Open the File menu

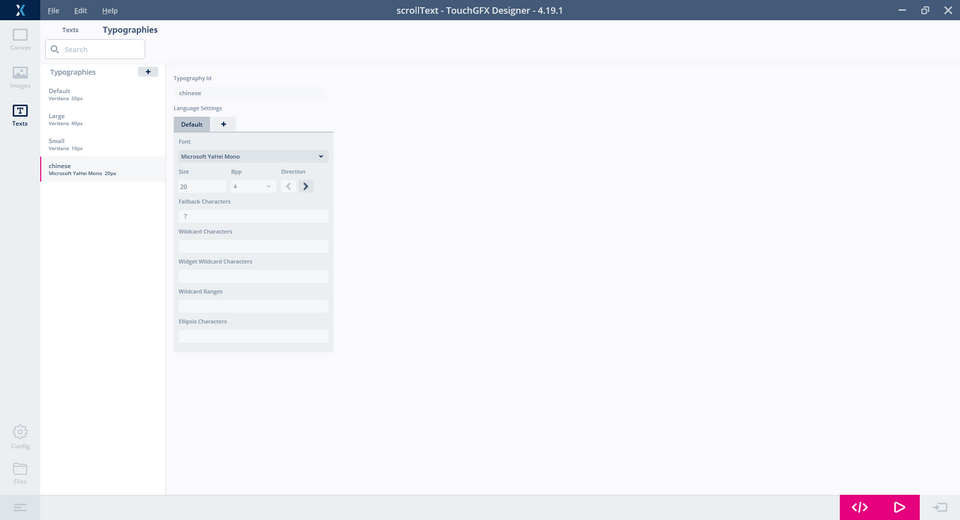pos(53,10)
